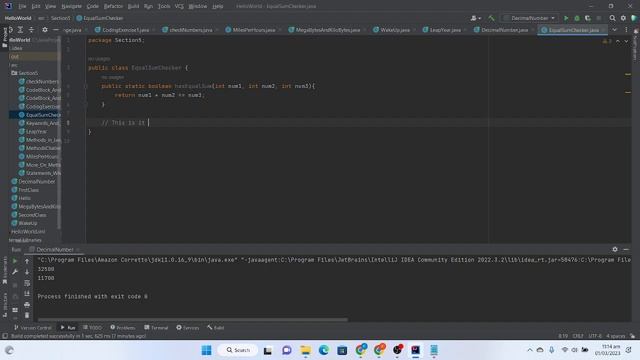Image resolution: width=640 pixels, height=360 pixels.
Task: Click EqualSumChecker breadcrumb in navigation bar
Action: point(100,18)
